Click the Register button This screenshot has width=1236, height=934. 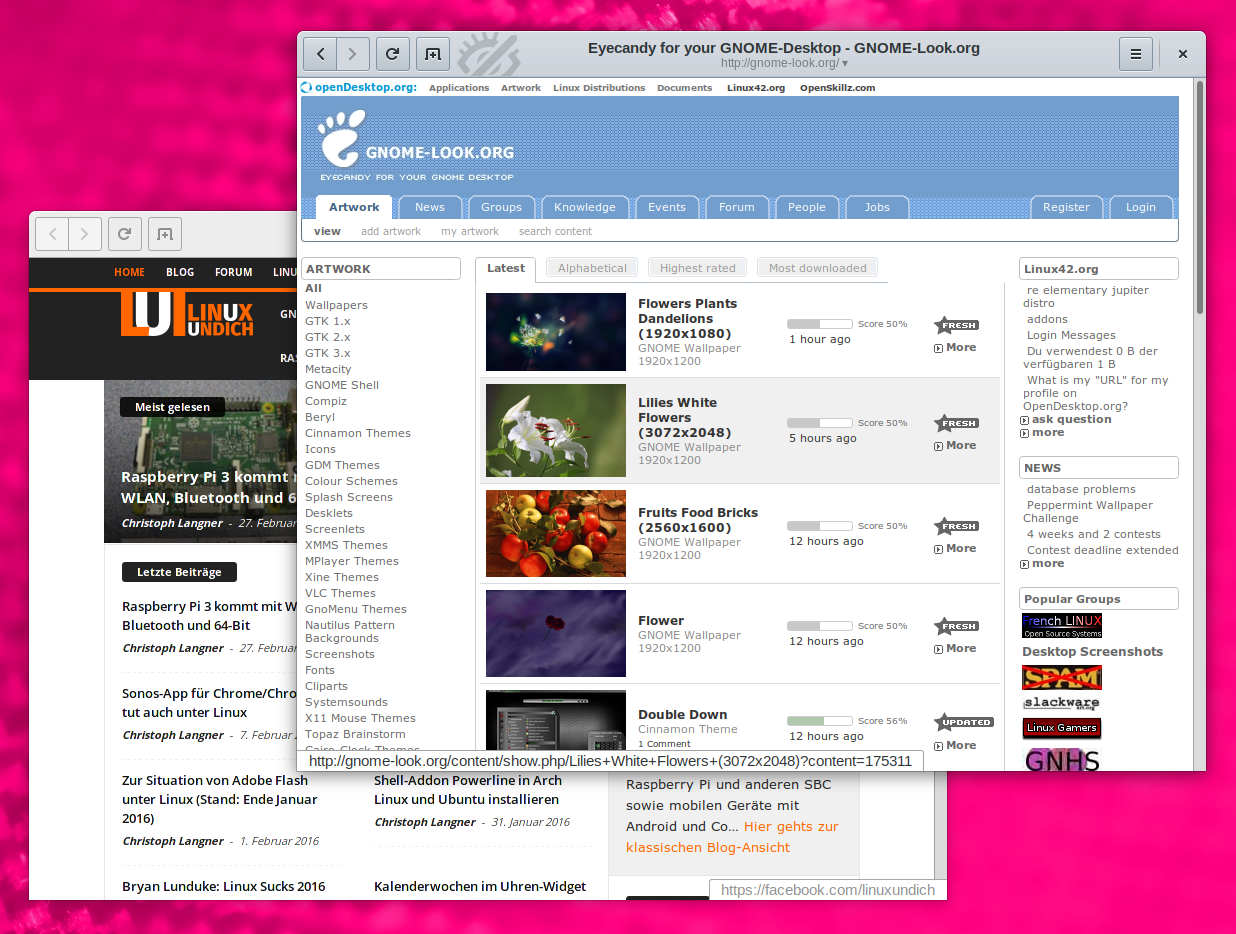1066,207
